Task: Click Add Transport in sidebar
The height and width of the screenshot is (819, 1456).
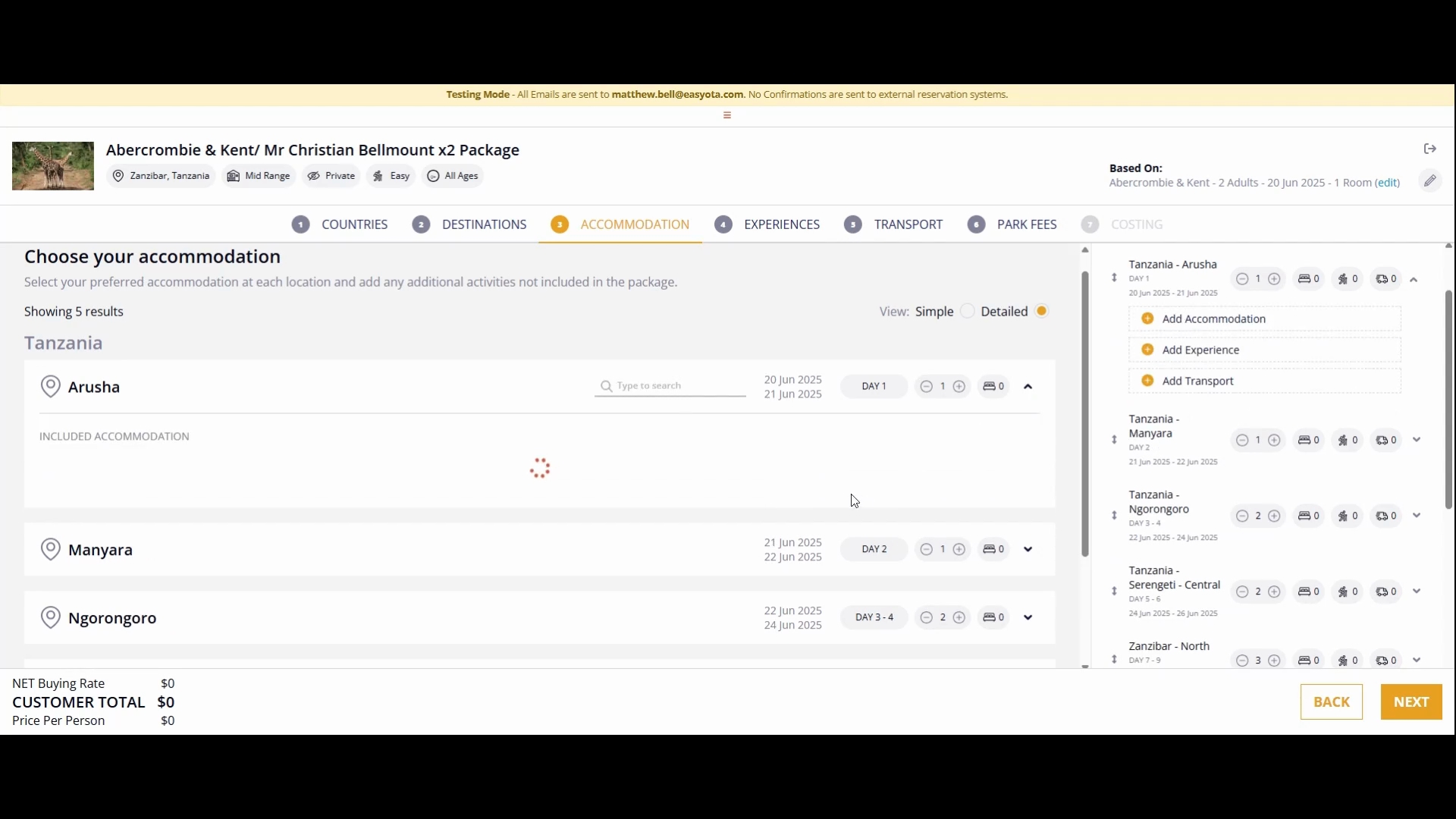Action: [x=1264, y=381]
